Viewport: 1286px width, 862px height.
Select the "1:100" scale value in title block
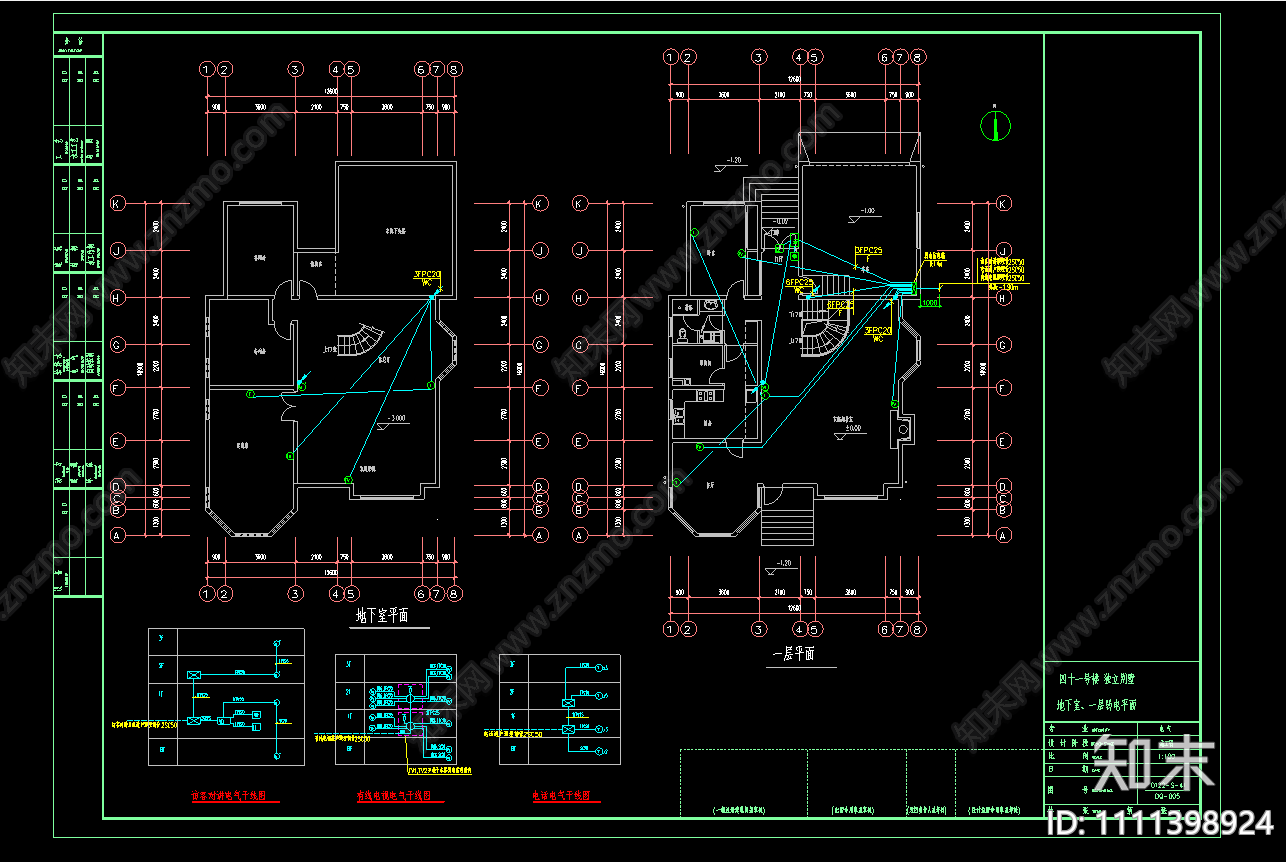[1166, 757]
